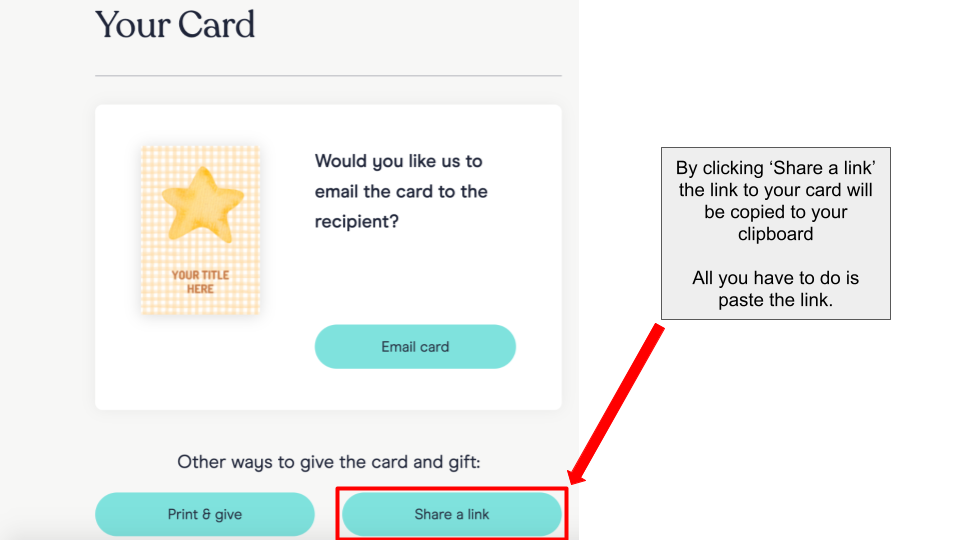Viewport: 960px width, 540px height.
Task: Click the word 'gift:' in bottom label
Action: (x=465, y=462)
